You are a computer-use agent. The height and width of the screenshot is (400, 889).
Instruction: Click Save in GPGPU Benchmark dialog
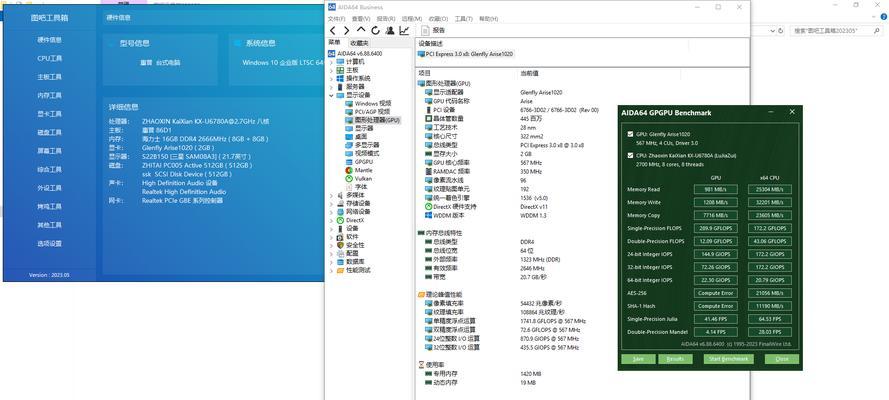click(x=638, y=359)
